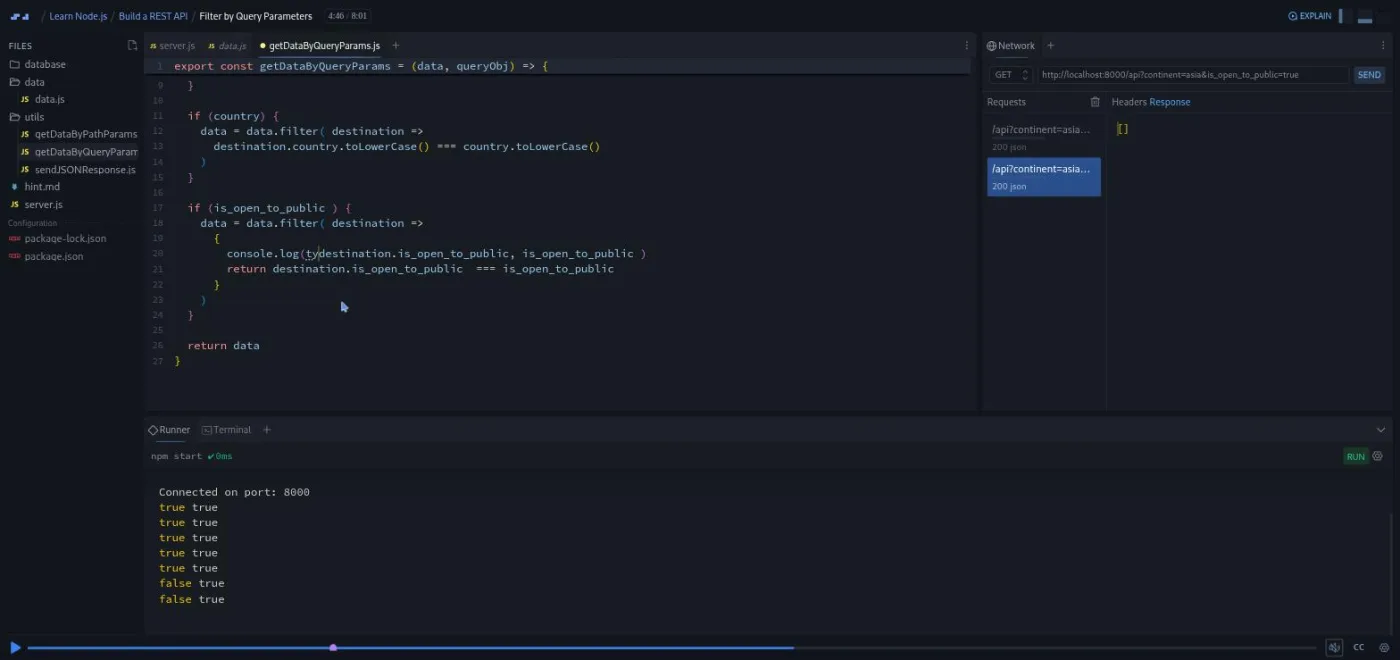Viewport: 1400px width, 660px height.
Task: Seek on the video progress bar
Action: point(670,647)
